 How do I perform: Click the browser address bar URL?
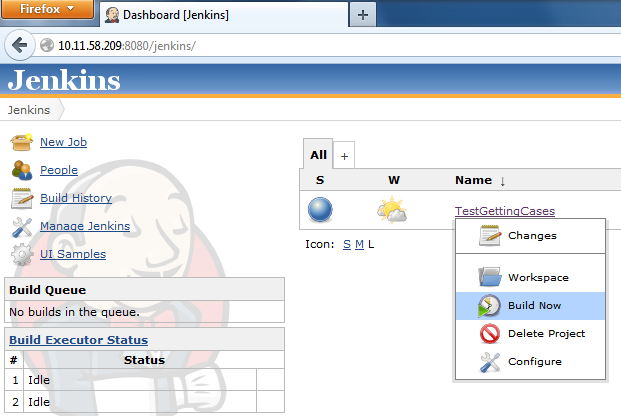127,46
